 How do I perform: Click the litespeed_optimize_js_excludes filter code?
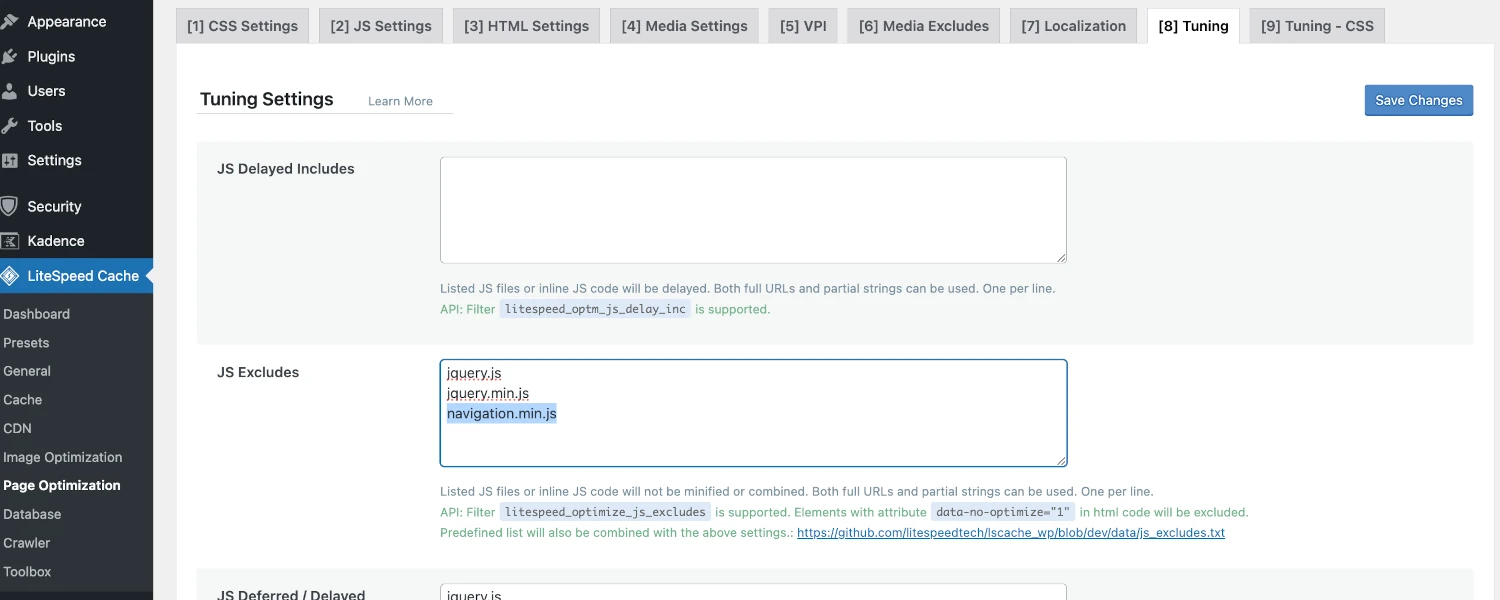(x=606, y=512)
